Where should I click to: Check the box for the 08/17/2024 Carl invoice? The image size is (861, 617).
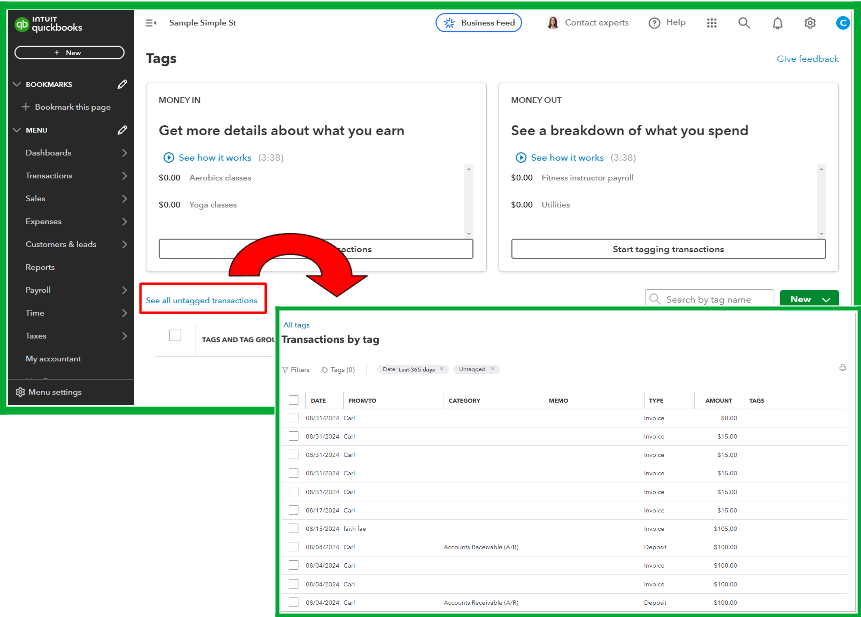pos(294,510)
